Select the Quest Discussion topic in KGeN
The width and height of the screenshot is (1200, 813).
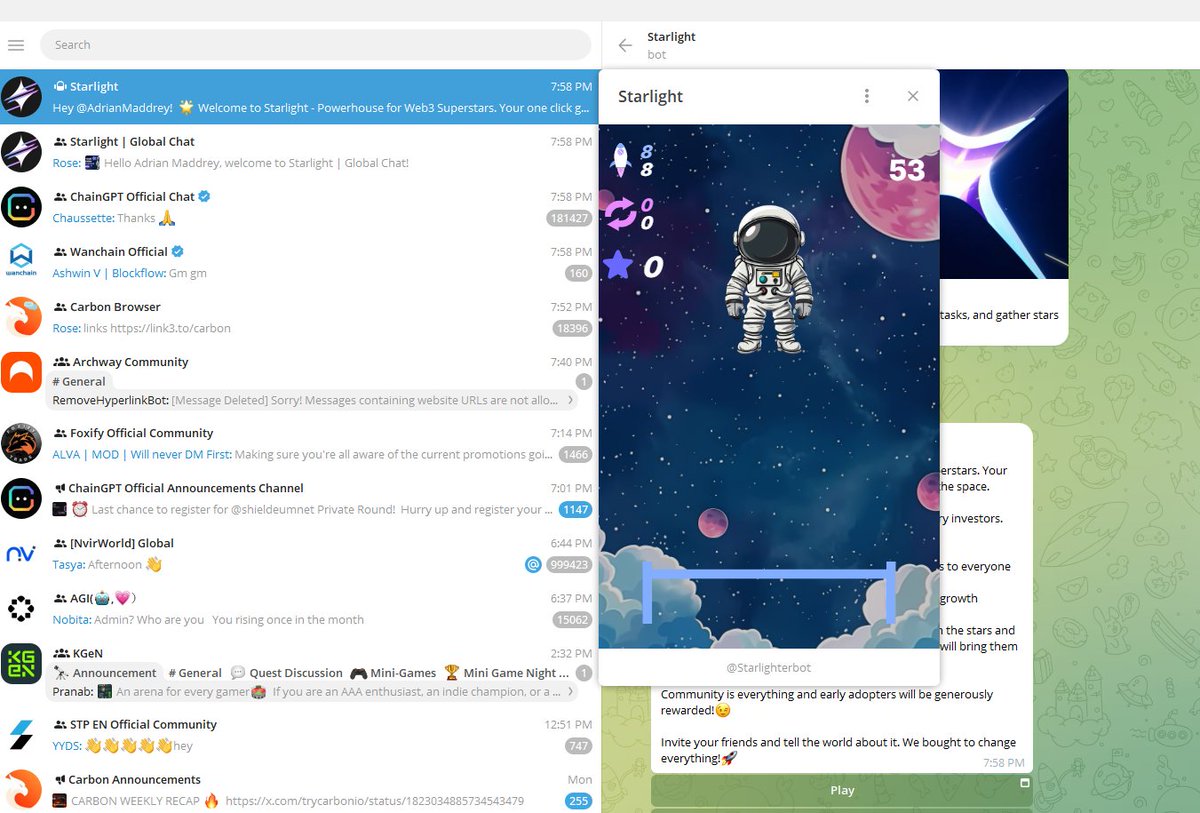click(287, 673)
